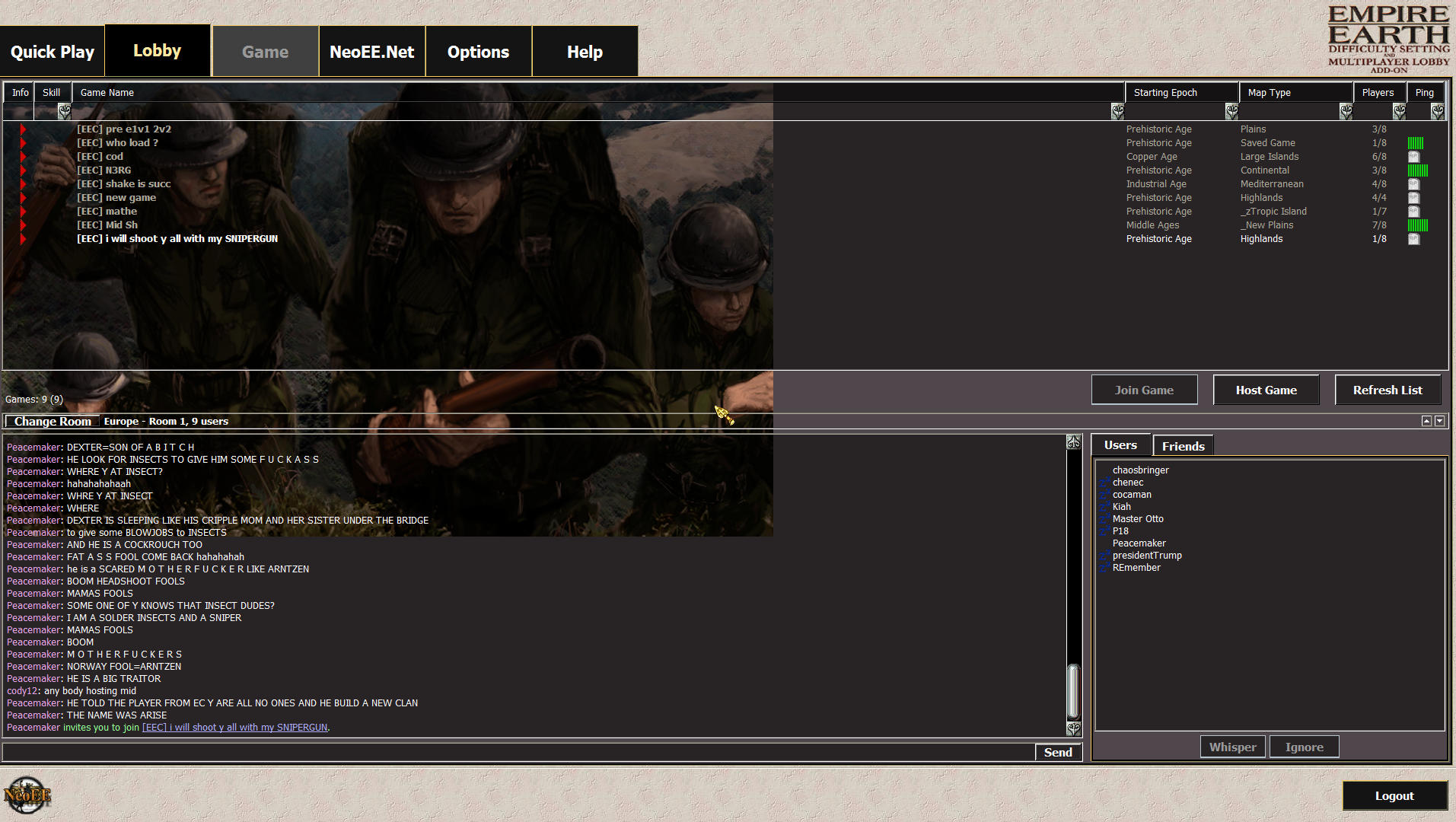Click the green ping bars for the Continental game

(x=1417, y=170)
